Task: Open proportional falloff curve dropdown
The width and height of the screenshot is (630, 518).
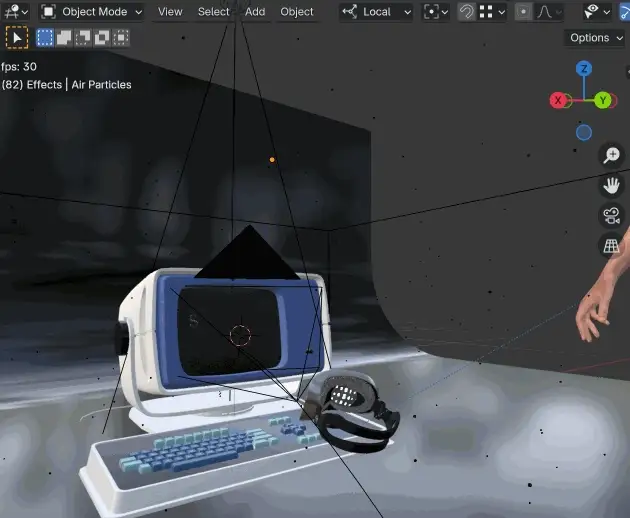Action: [548, 12]
